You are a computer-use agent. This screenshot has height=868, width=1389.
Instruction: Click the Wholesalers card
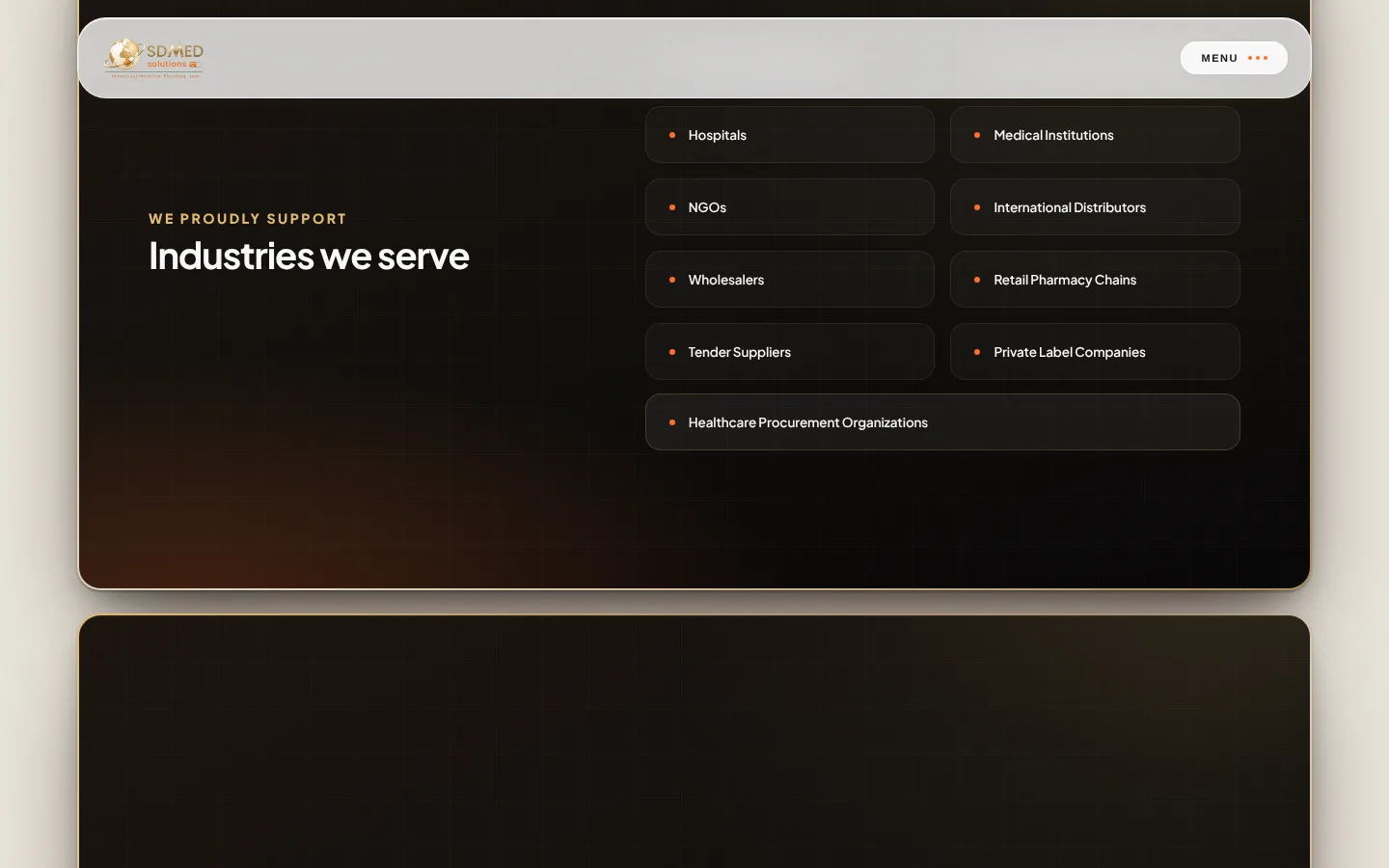pos(790,280)
